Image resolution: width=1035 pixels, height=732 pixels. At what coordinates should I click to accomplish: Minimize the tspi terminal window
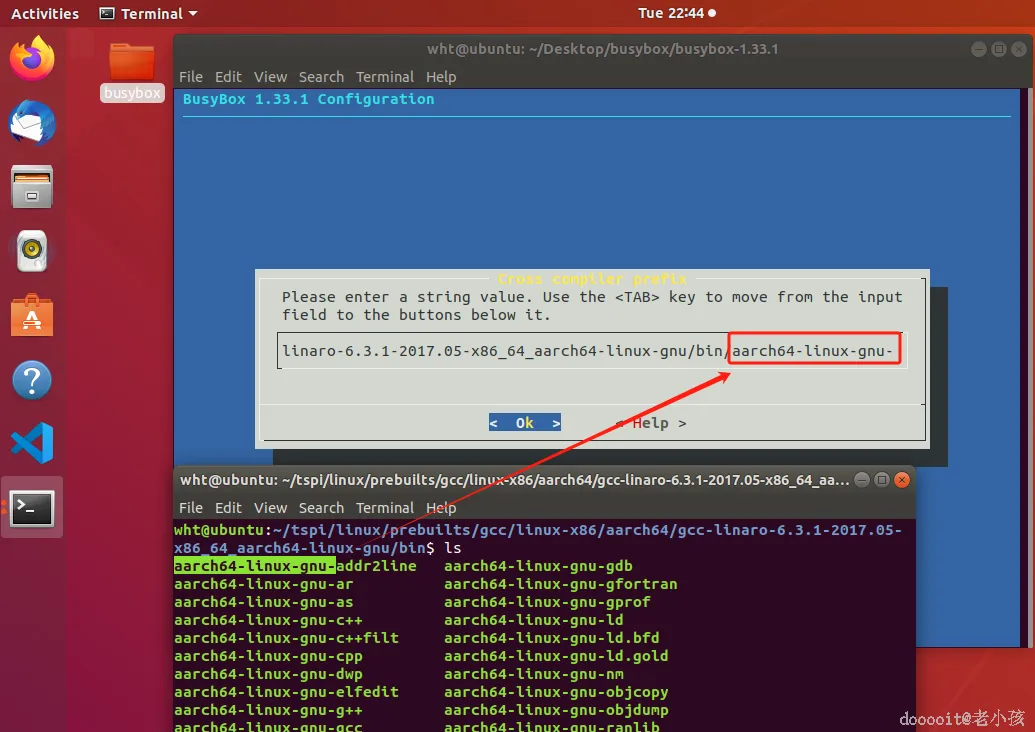click(x=862, y=480)
